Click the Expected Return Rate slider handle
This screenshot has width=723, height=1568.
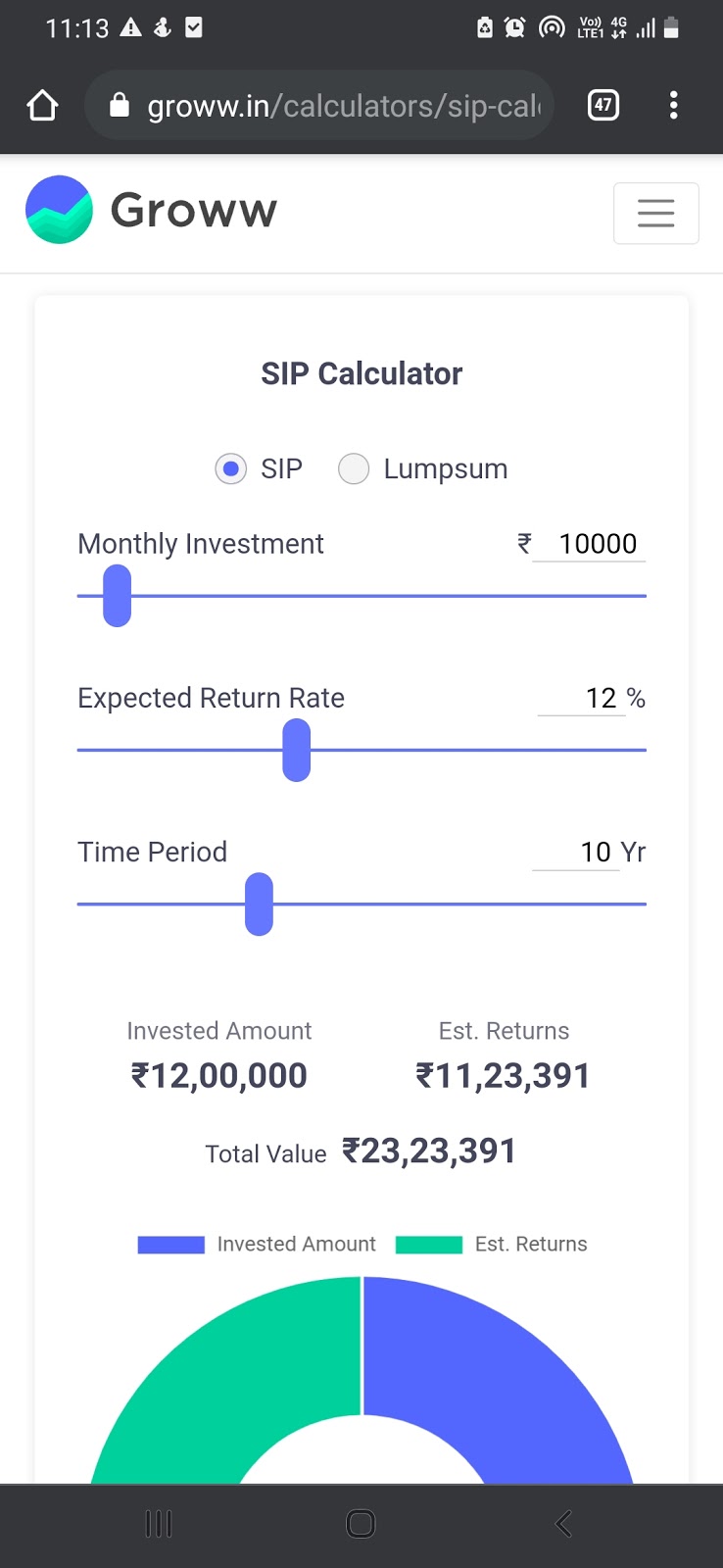[x=296, y=750]
